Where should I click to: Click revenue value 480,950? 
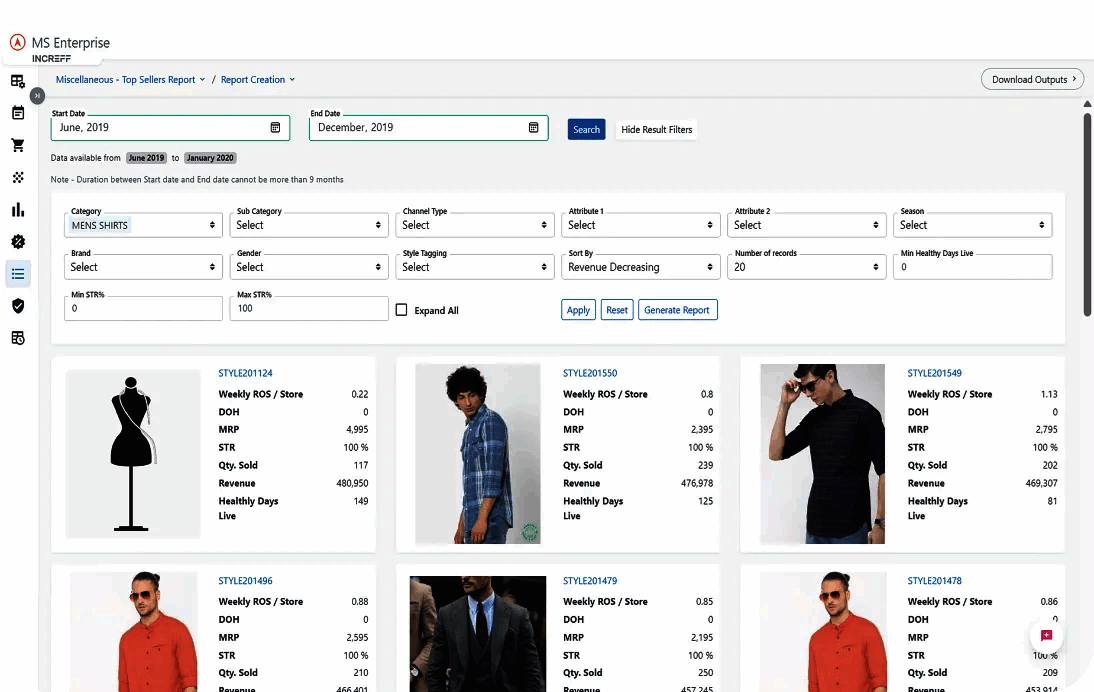352,483
